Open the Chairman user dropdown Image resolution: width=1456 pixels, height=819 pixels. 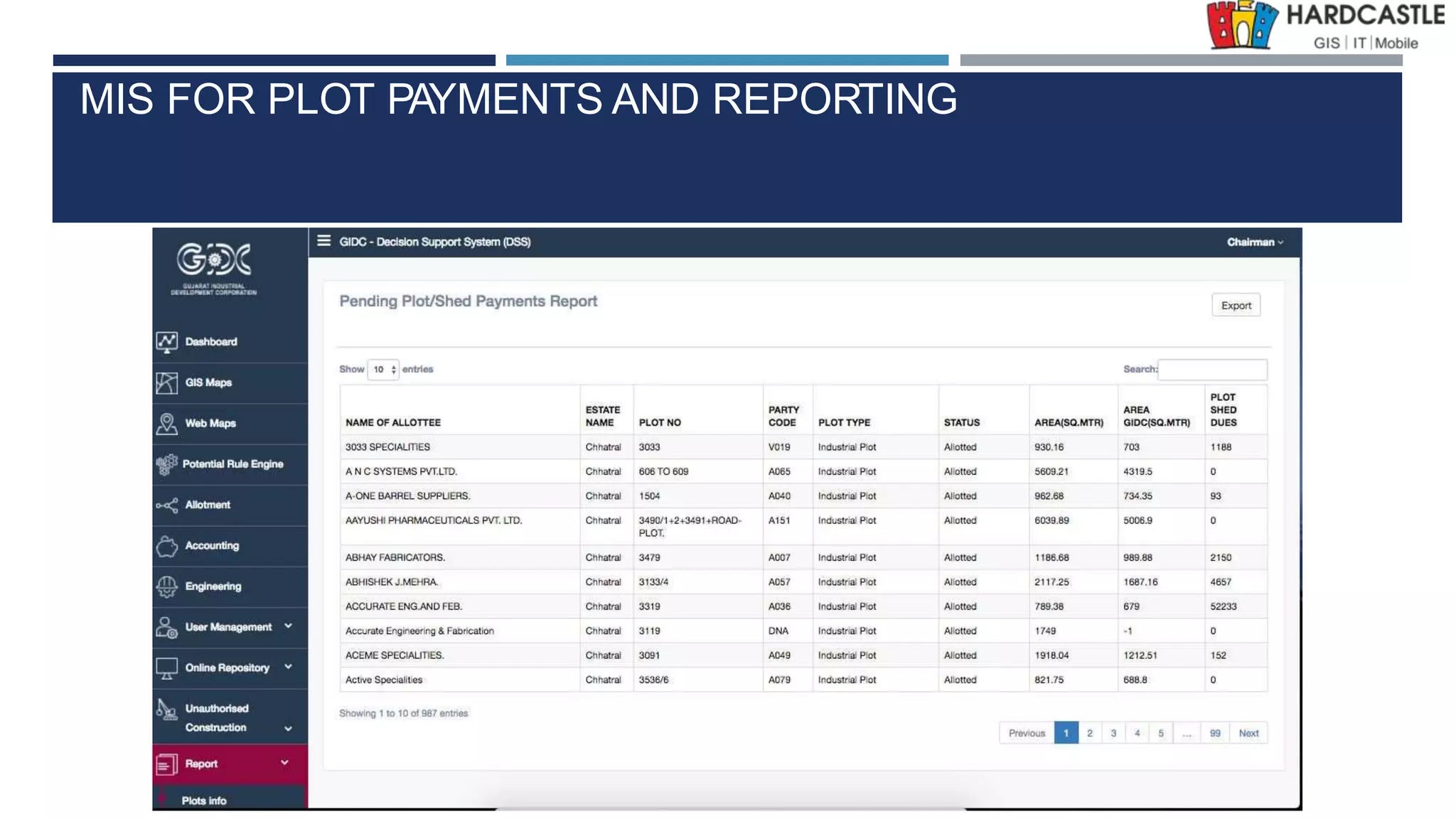point(1255,242)
